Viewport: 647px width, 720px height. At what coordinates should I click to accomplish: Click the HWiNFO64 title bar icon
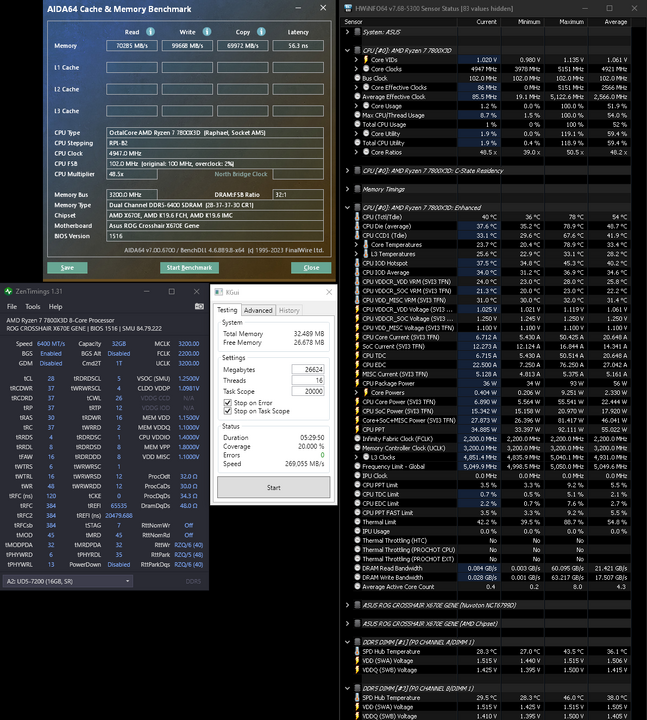coord(348,8)
